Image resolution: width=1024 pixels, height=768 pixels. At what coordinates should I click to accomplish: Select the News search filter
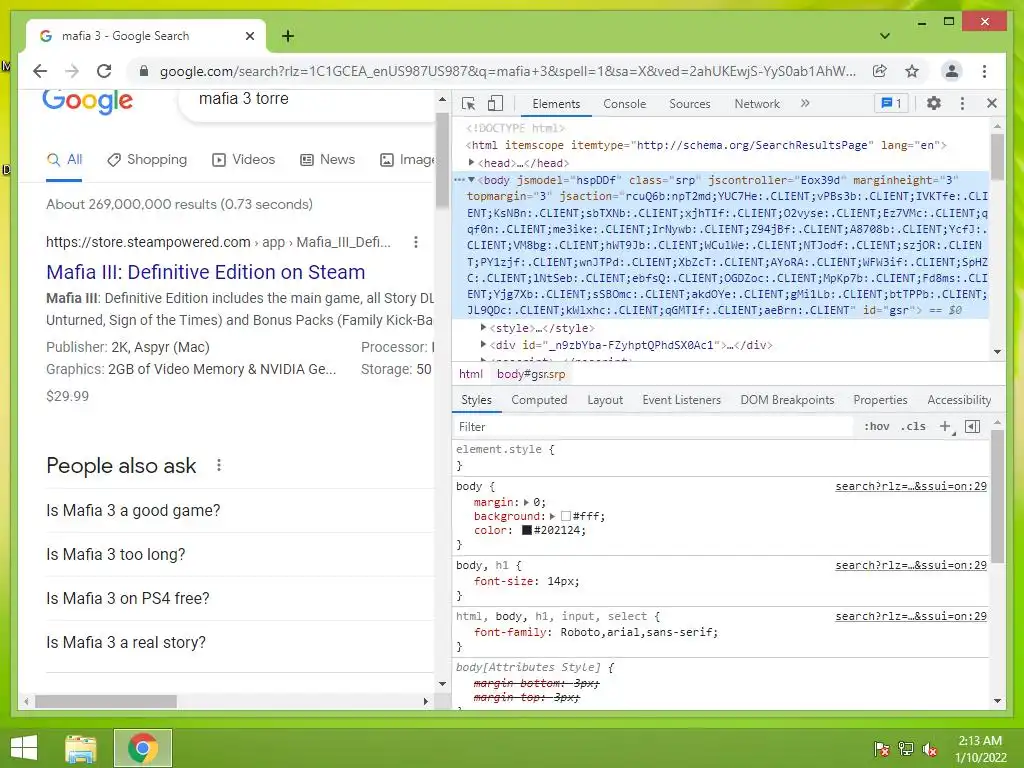click(328, 159)
